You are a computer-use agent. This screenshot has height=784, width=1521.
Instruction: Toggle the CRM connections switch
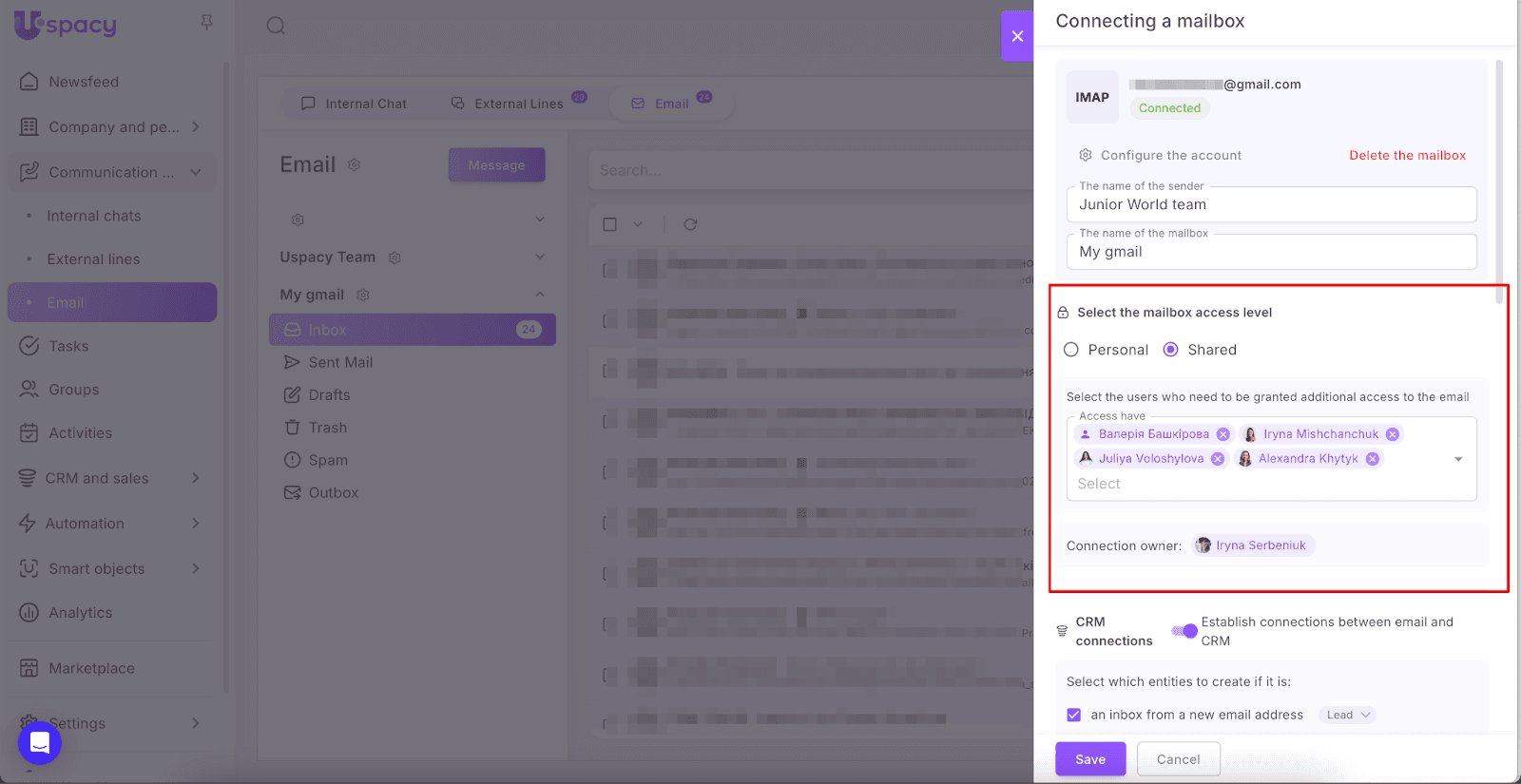tap(1184, 631)
